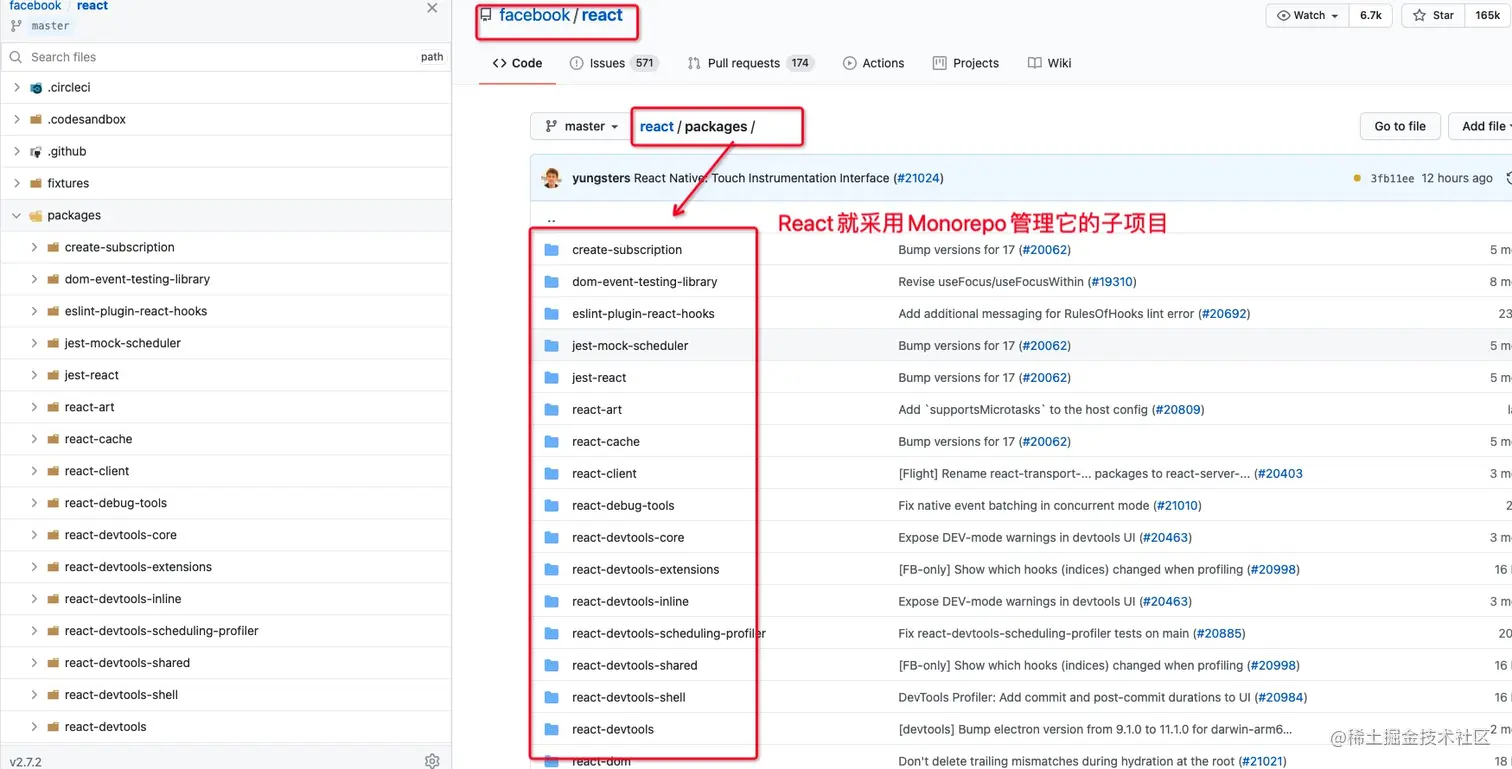The height and width of the screenshot is (769, 1512).
Task: Switch to the Wiki tab
Action: pos(1049,63)
